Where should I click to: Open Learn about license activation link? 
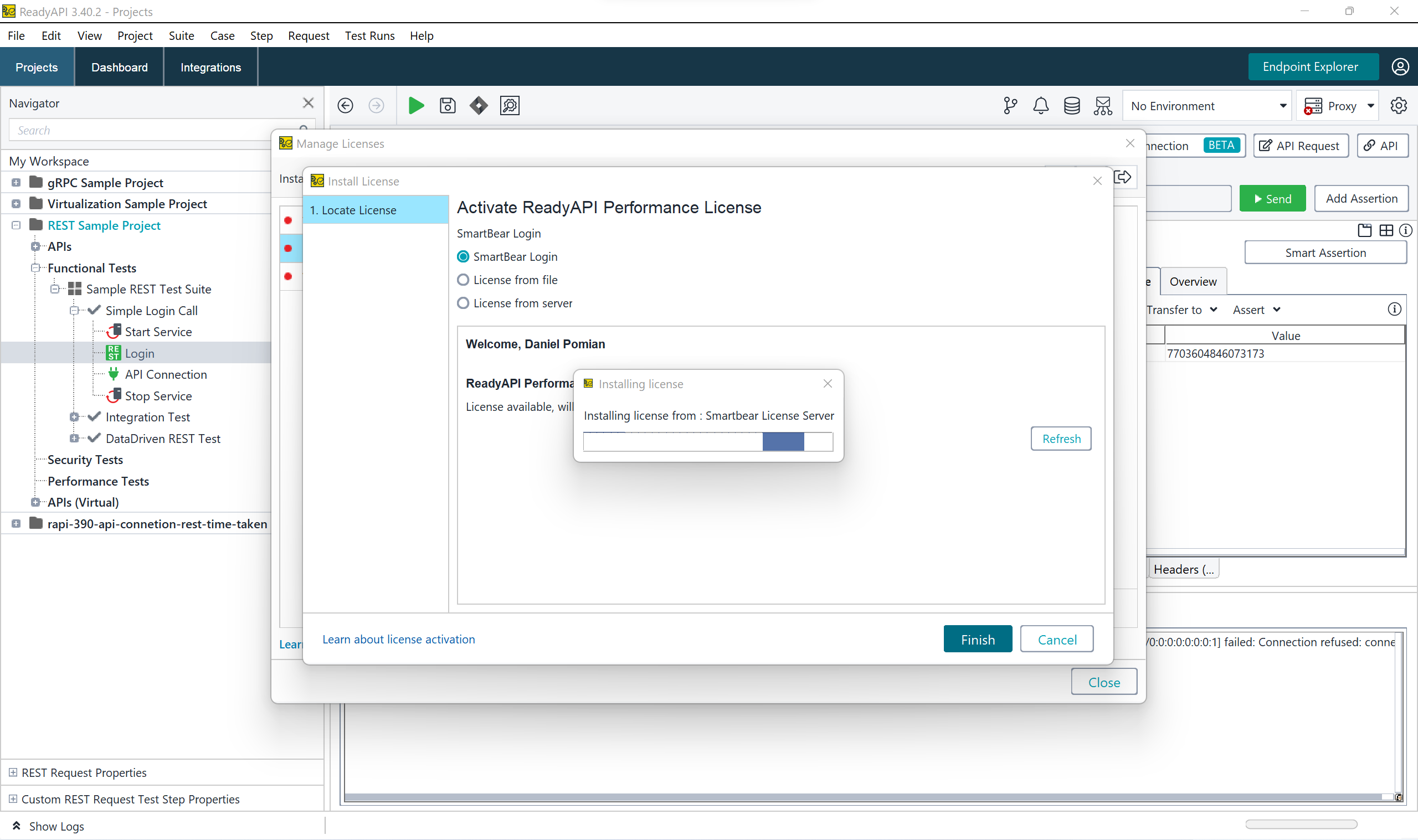tap(398, 639)
